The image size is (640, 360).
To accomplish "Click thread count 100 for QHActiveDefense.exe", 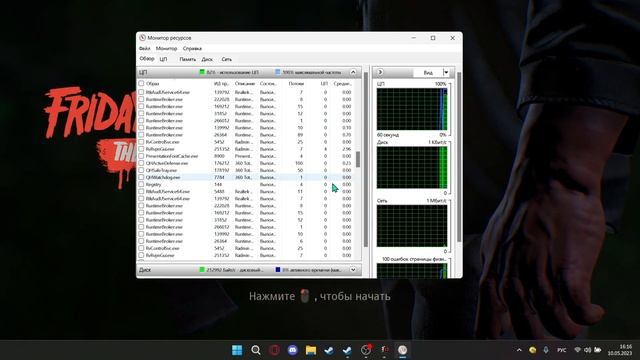I will pos(299,163).
